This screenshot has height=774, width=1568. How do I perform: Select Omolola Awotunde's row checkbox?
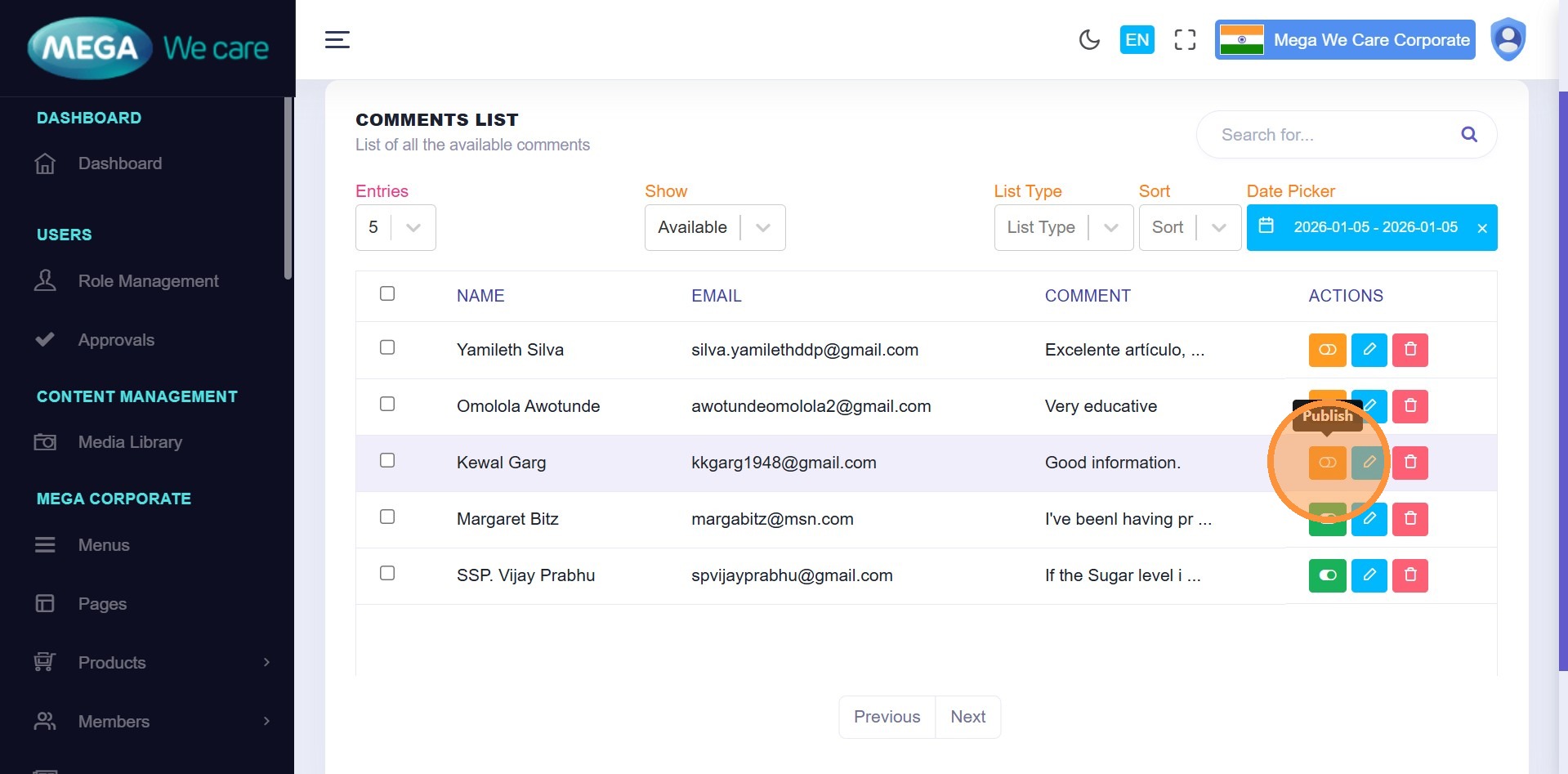tap(387, 405)
